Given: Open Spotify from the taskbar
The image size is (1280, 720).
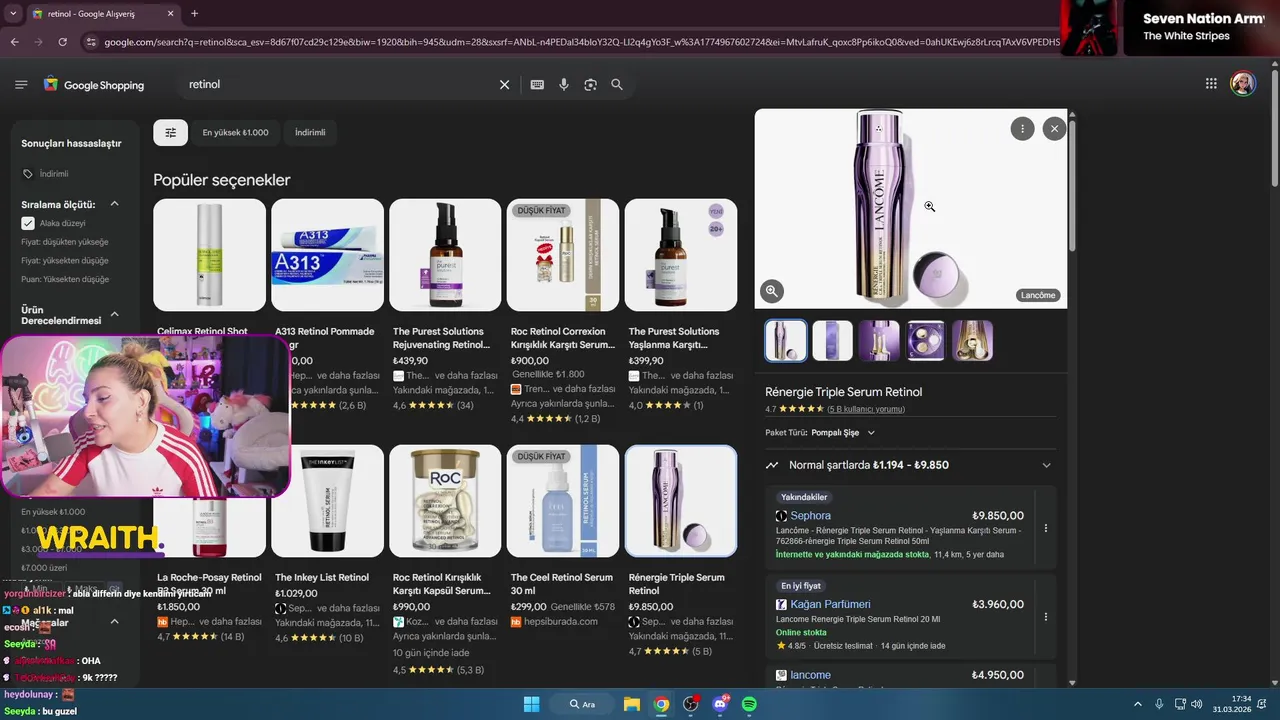Looking at the screenshot, I should coord(749,704).
